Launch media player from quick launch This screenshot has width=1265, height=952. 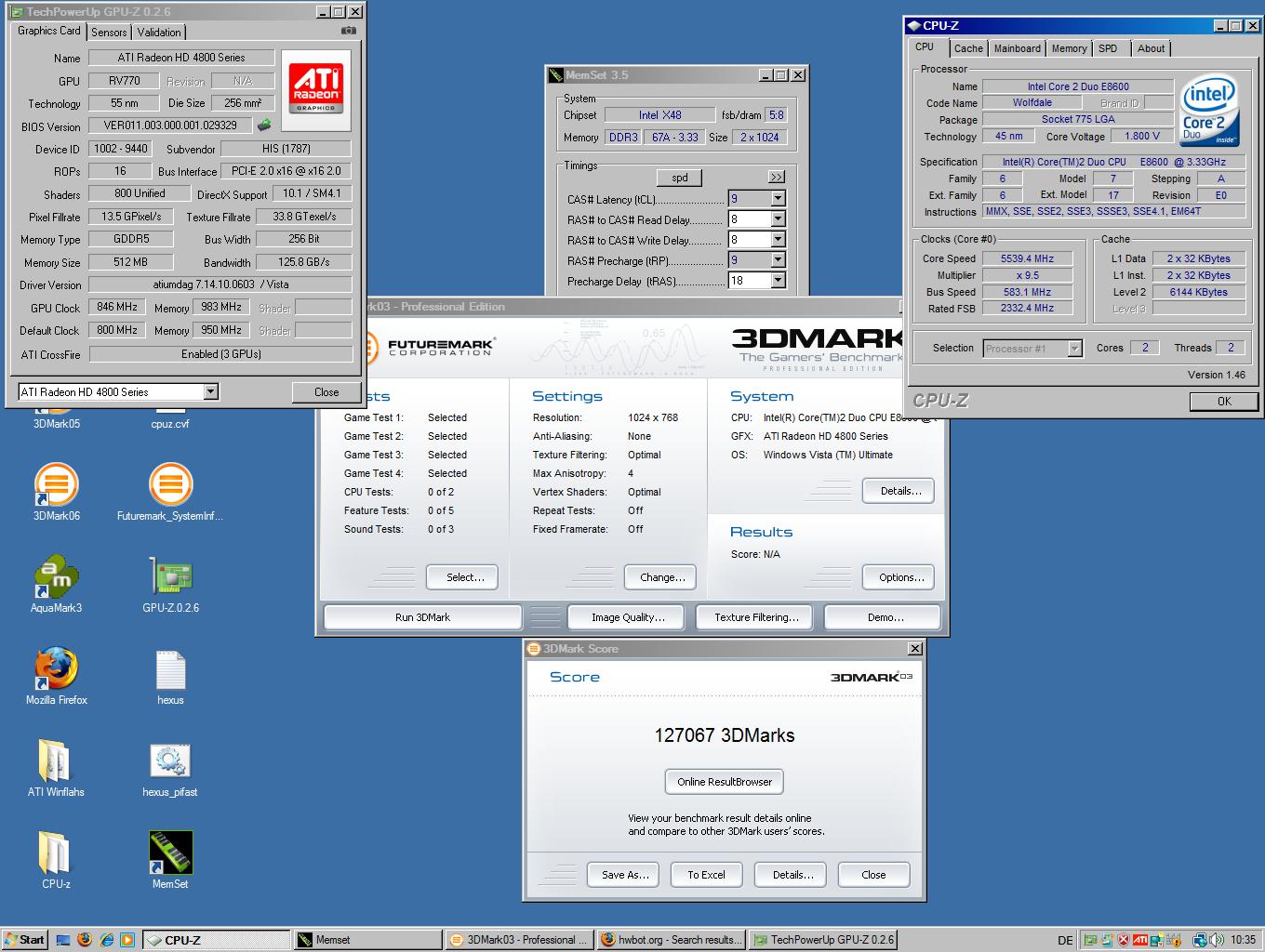127,940
